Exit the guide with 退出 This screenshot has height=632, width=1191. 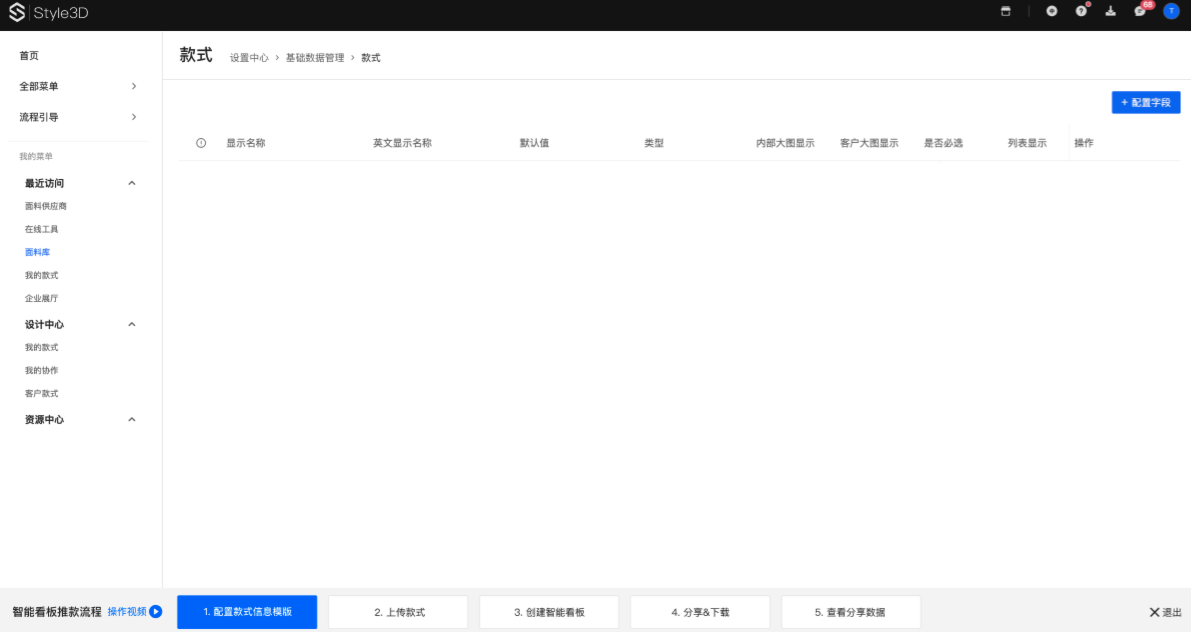click(1165, 612)
